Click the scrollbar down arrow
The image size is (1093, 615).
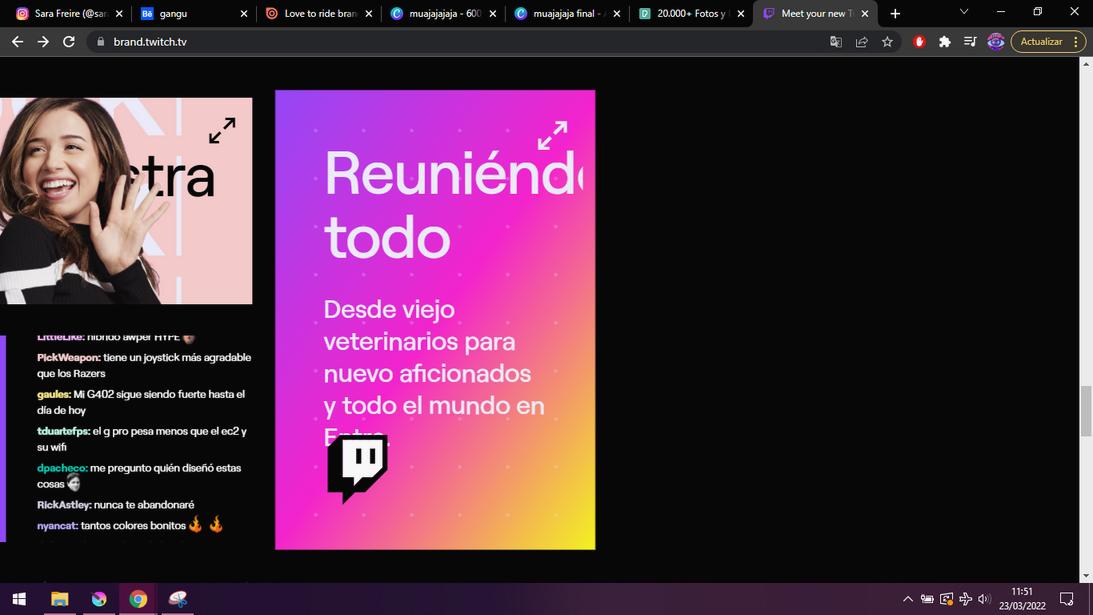(x=1085, y=576)
